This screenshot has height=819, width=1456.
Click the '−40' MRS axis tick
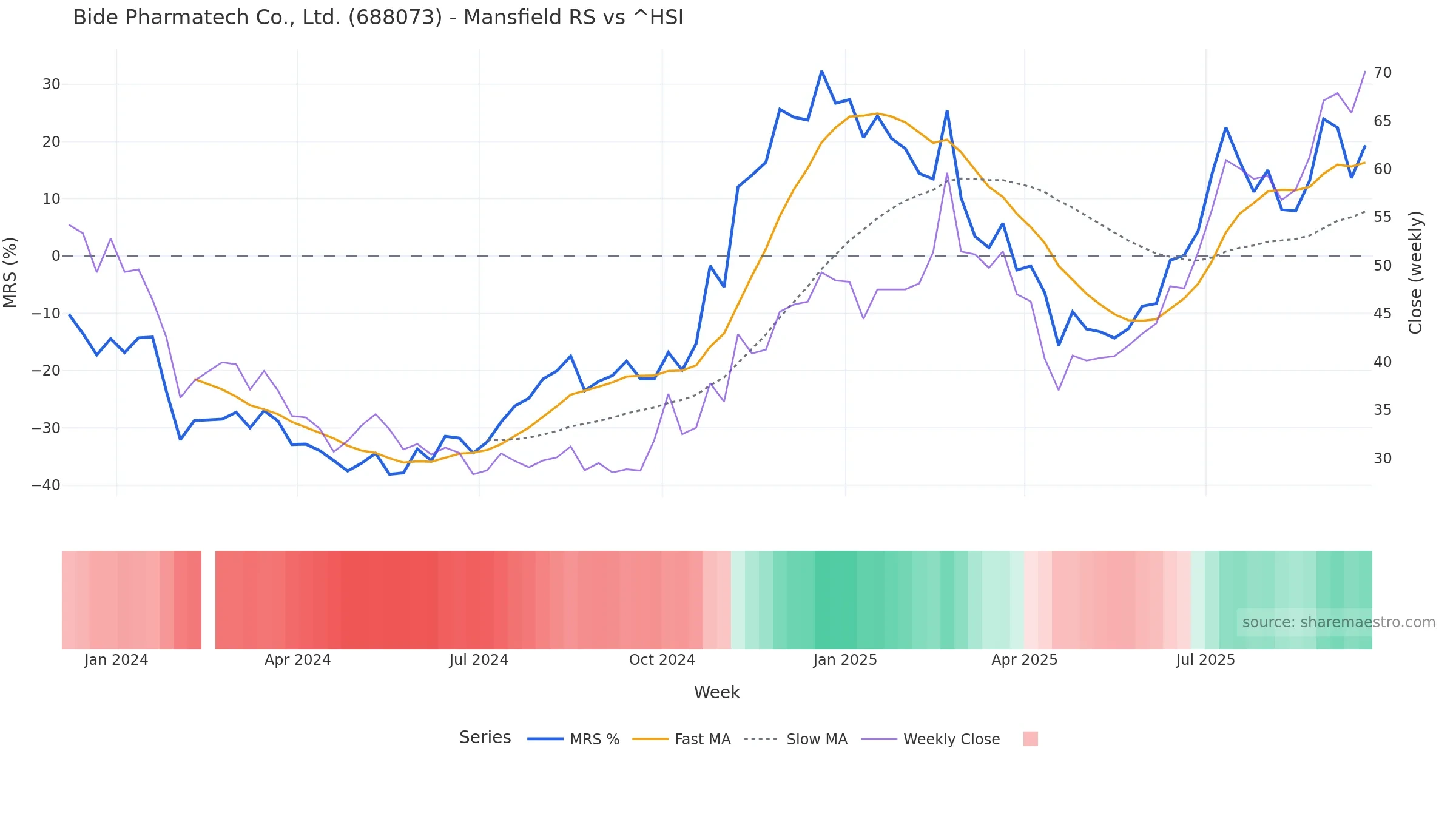[46, 485]
